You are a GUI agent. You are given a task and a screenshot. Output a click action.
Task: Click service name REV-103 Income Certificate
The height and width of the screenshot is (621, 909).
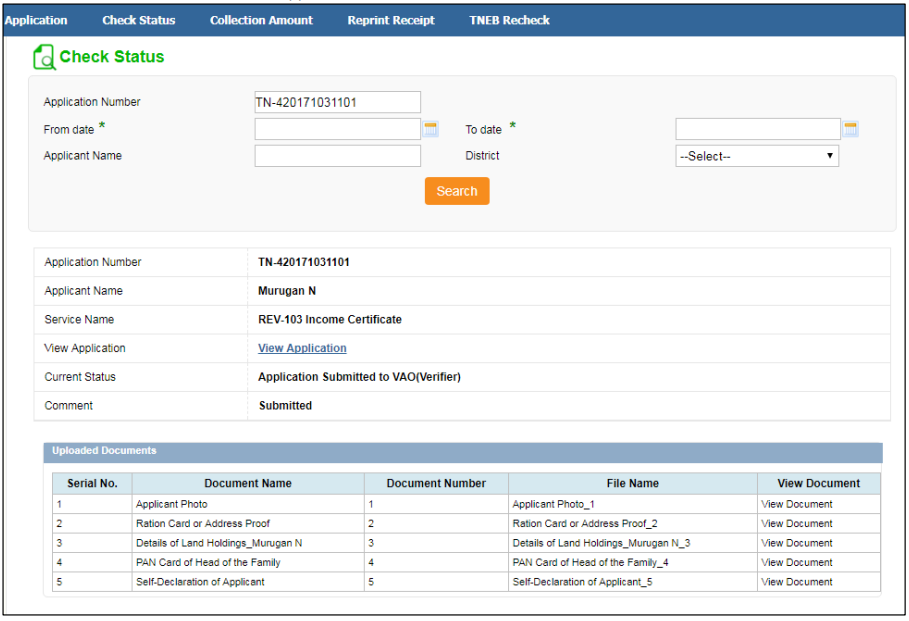pyautogui.click(x=330, y=319)
